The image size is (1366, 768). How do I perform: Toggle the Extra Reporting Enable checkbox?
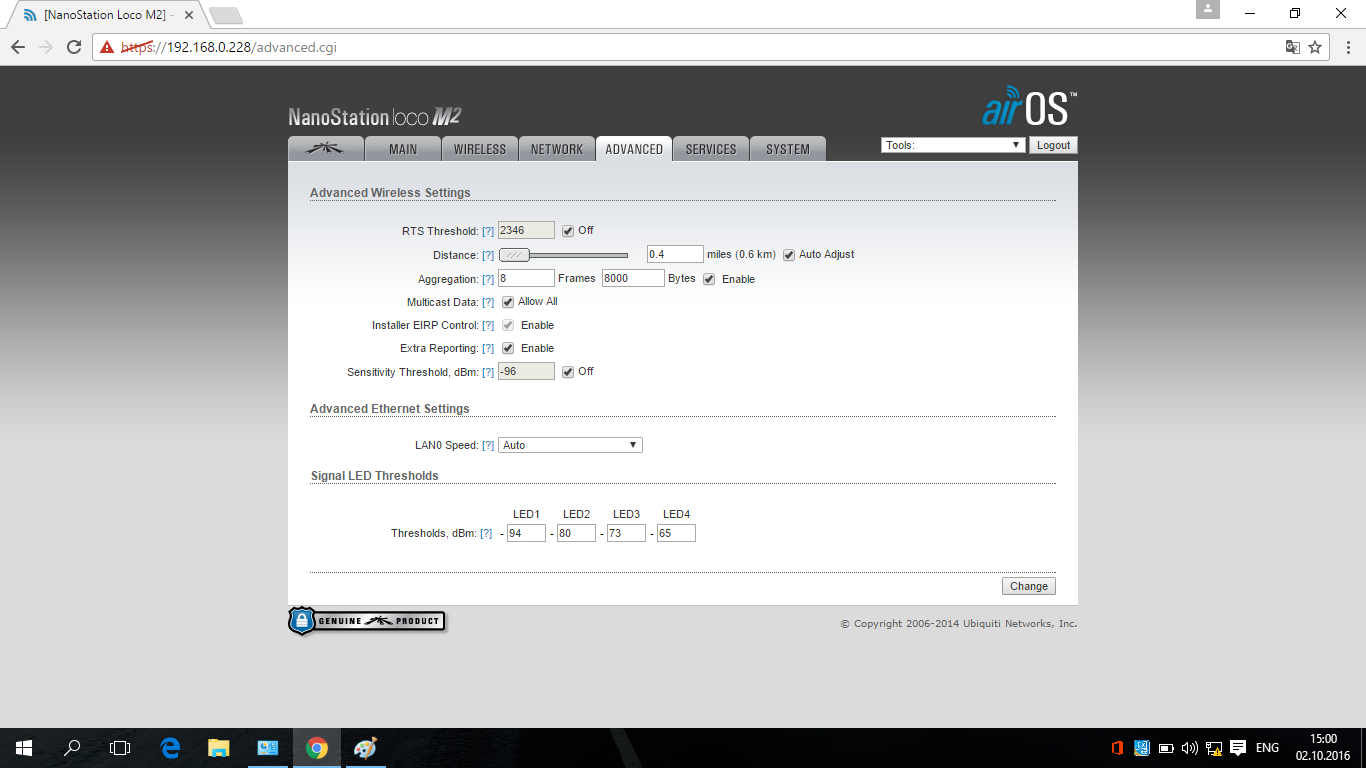point(508,348)
